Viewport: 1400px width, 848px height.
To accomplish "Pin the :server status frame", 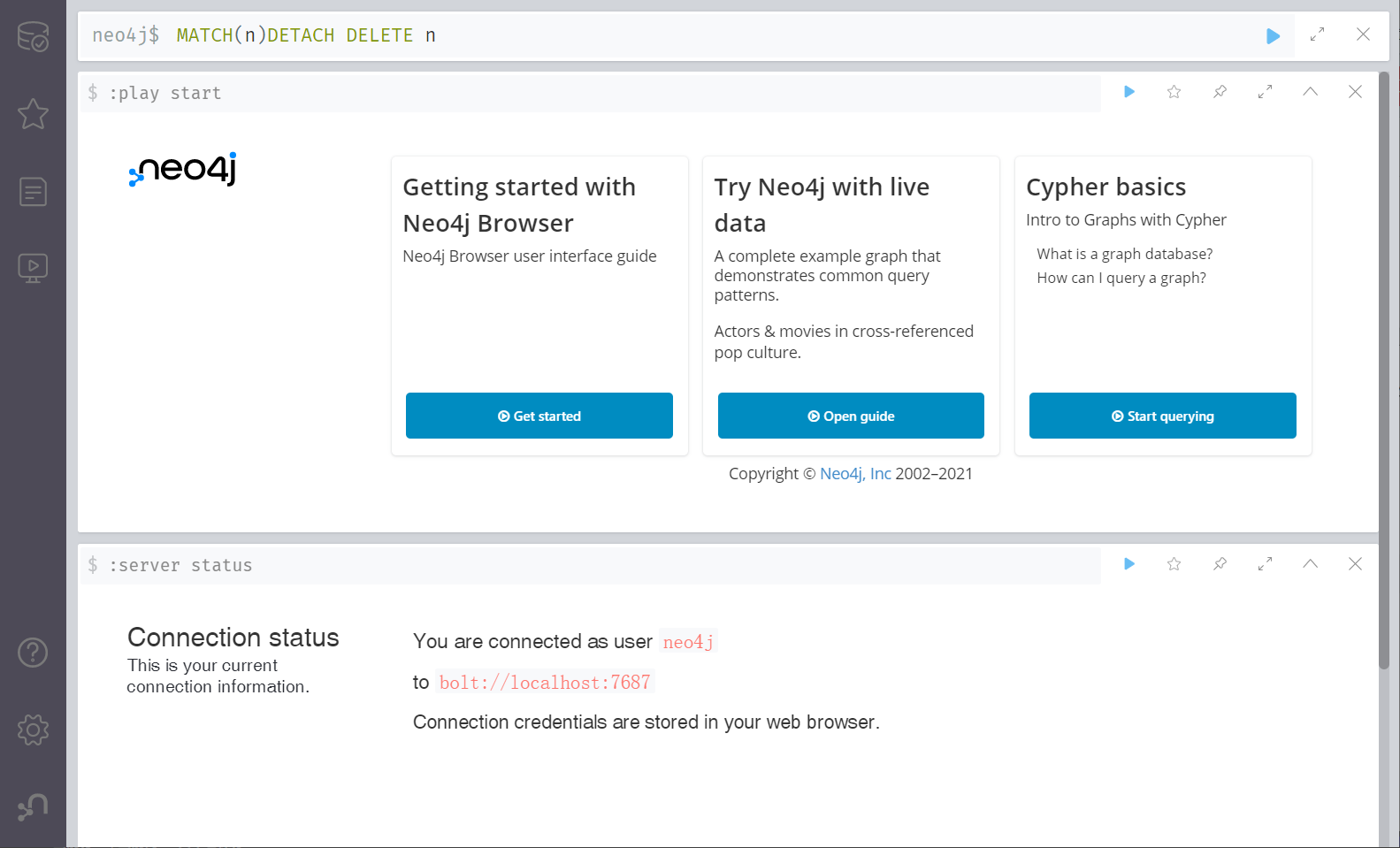I will point(1220,563).
